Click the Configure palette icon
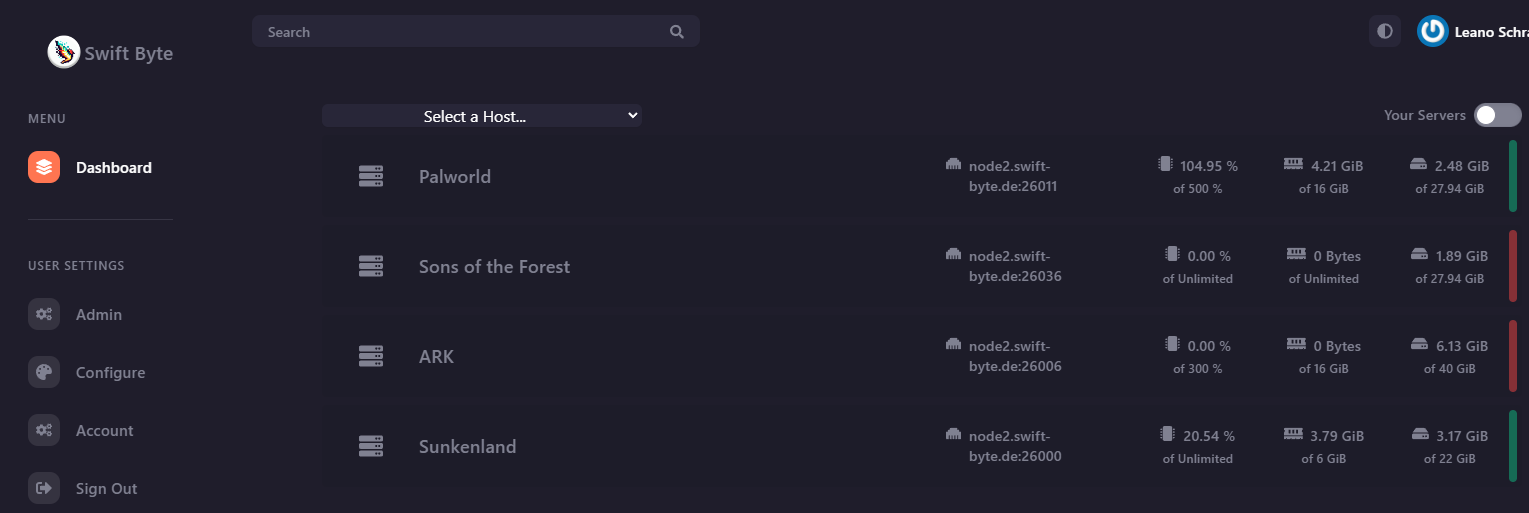 tap(44, 373)
